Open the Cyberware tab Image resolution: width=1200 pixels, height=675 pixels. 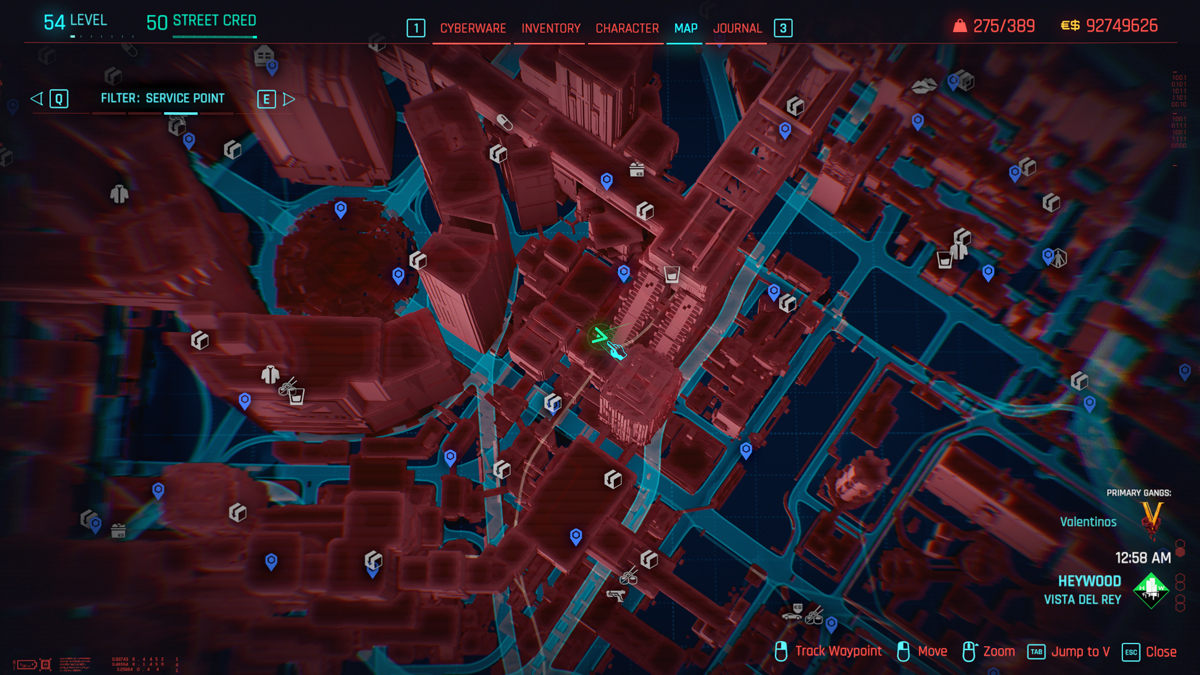(x=473, y=28)
